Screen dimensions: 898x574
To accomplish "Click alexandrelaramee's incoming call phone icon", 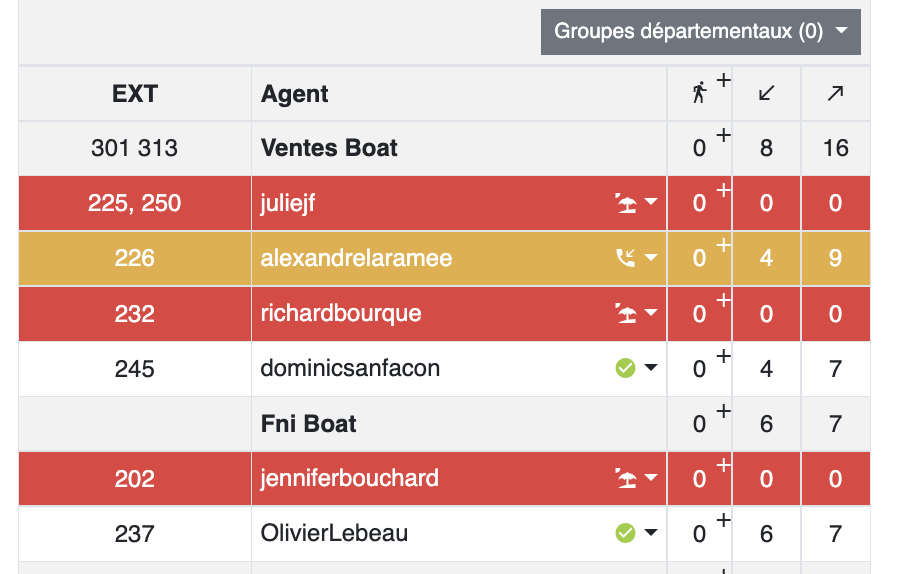I will pos(625,258).
